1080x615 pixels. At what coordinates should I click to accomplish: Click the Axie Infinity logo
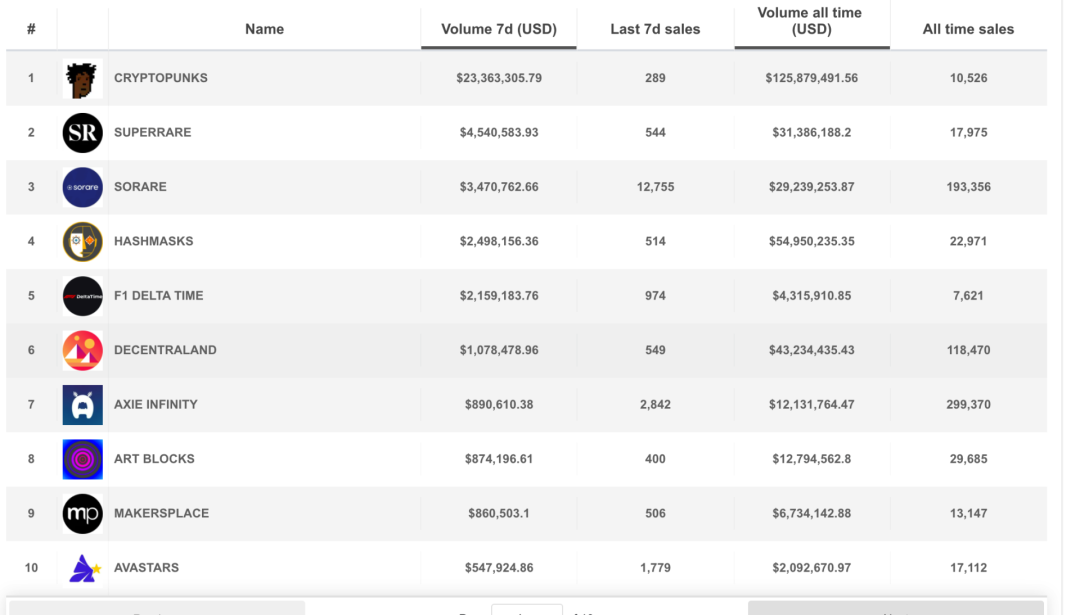point(83,405)
